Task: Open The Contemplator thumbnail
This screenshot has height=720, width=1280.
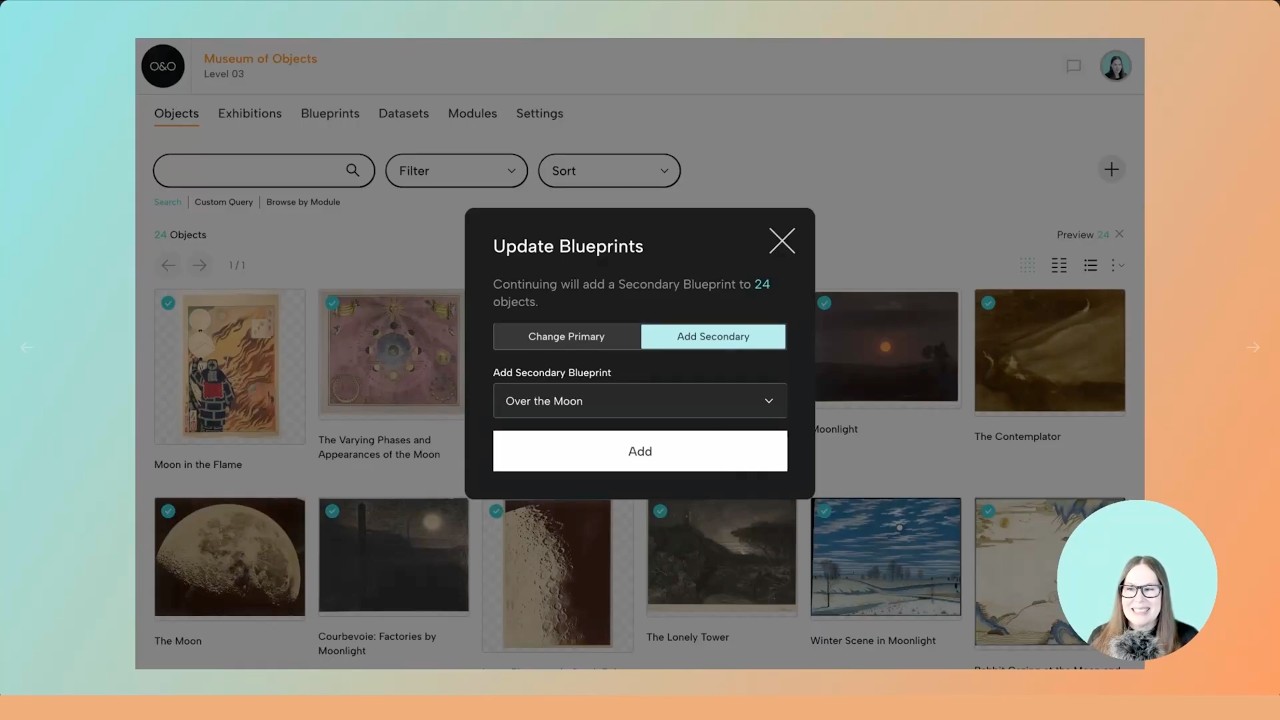Action: point(1050,352)
